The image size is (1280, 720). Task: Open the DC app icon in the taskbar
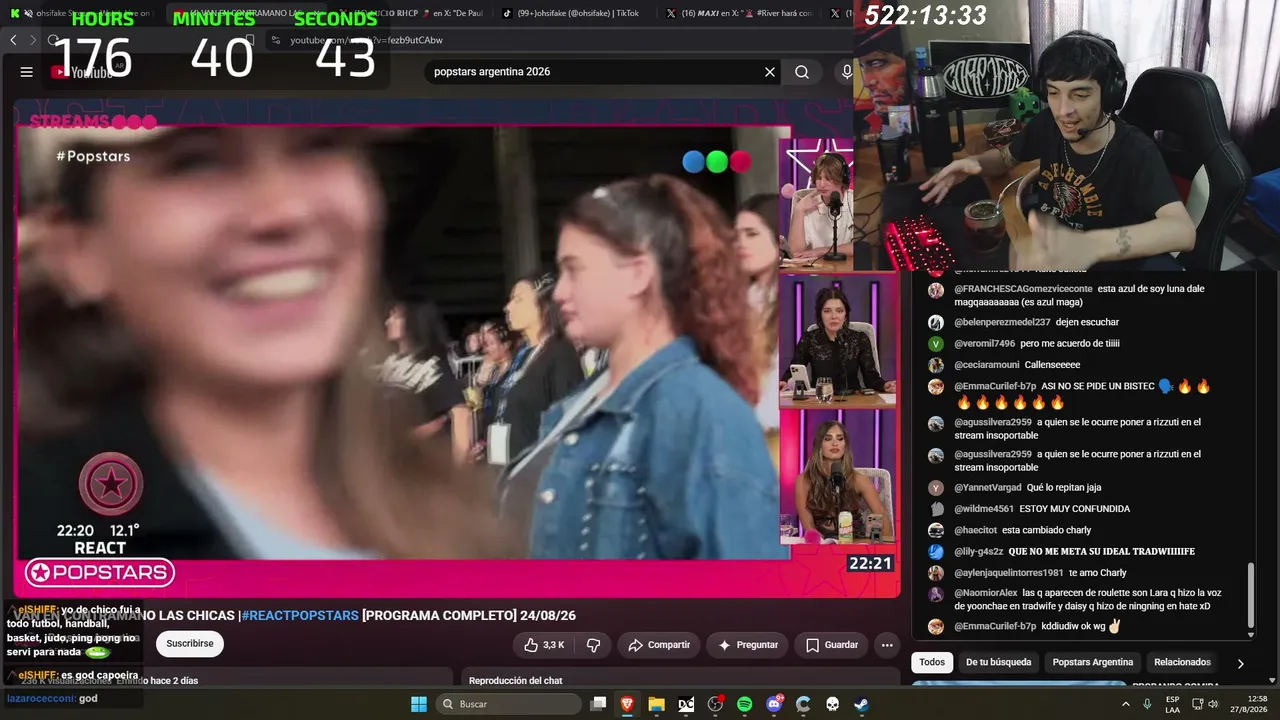(686, 704)
